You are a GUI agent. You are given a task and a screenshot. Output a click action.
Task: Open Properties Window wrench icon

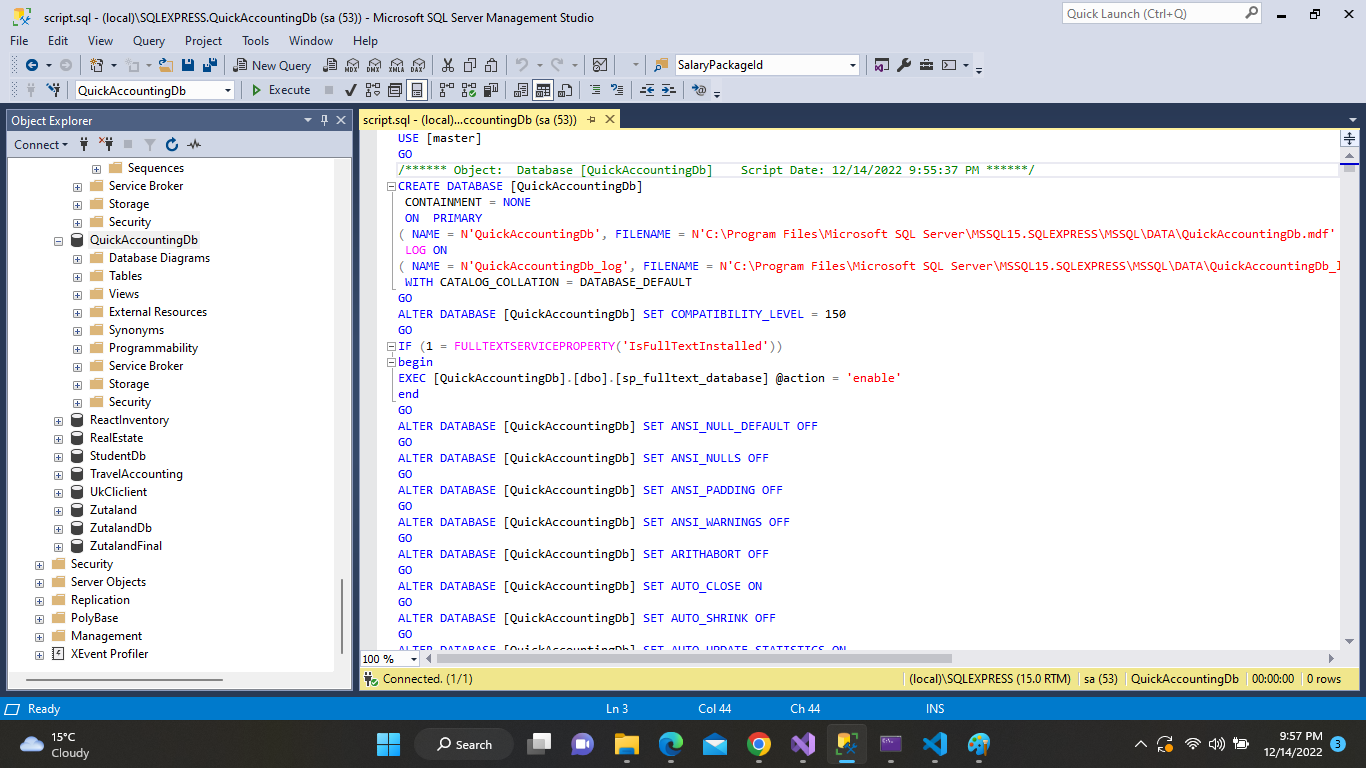point(904,65)
